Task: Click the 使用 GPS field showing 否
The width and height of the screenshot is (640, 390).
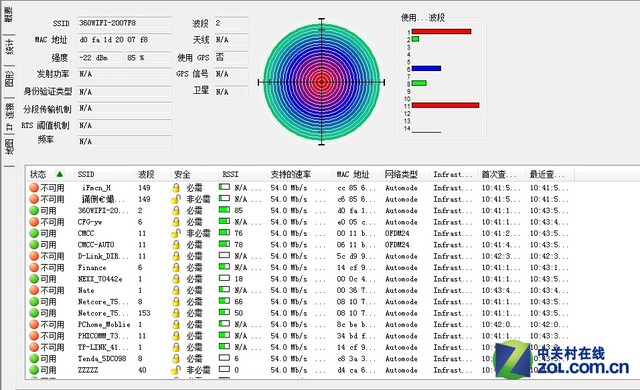Action: (x=231, y=57)
